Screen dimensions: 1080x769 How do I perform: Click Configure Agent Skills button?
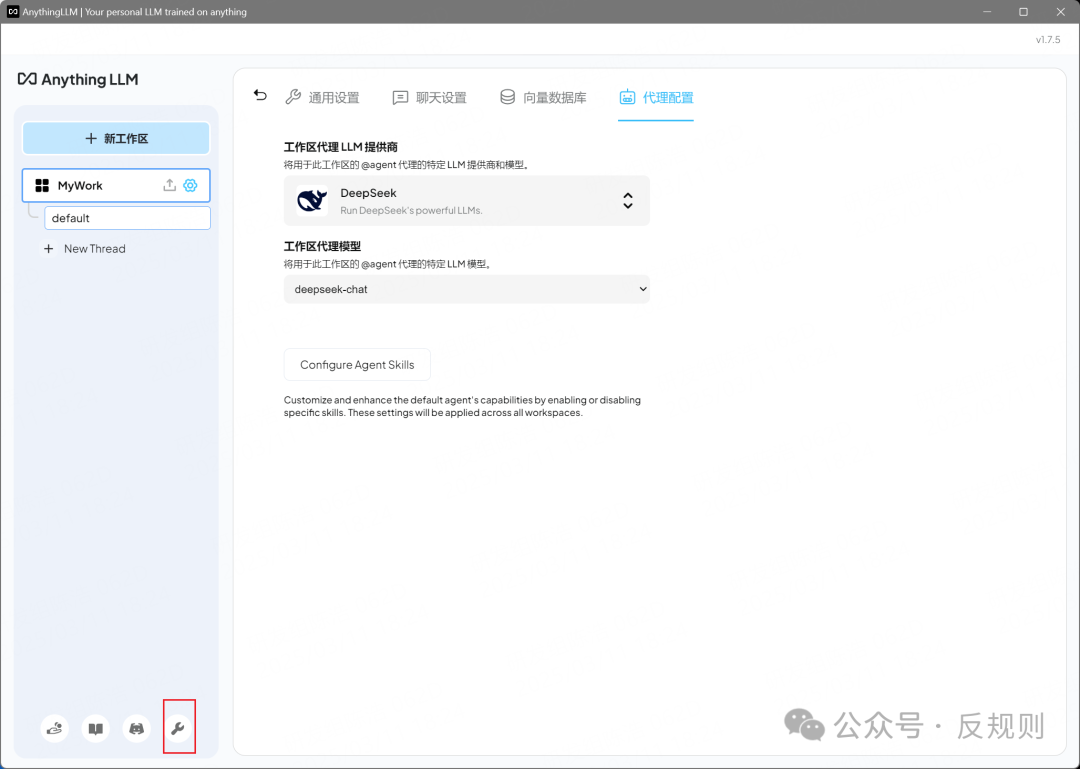pos(357,365)
